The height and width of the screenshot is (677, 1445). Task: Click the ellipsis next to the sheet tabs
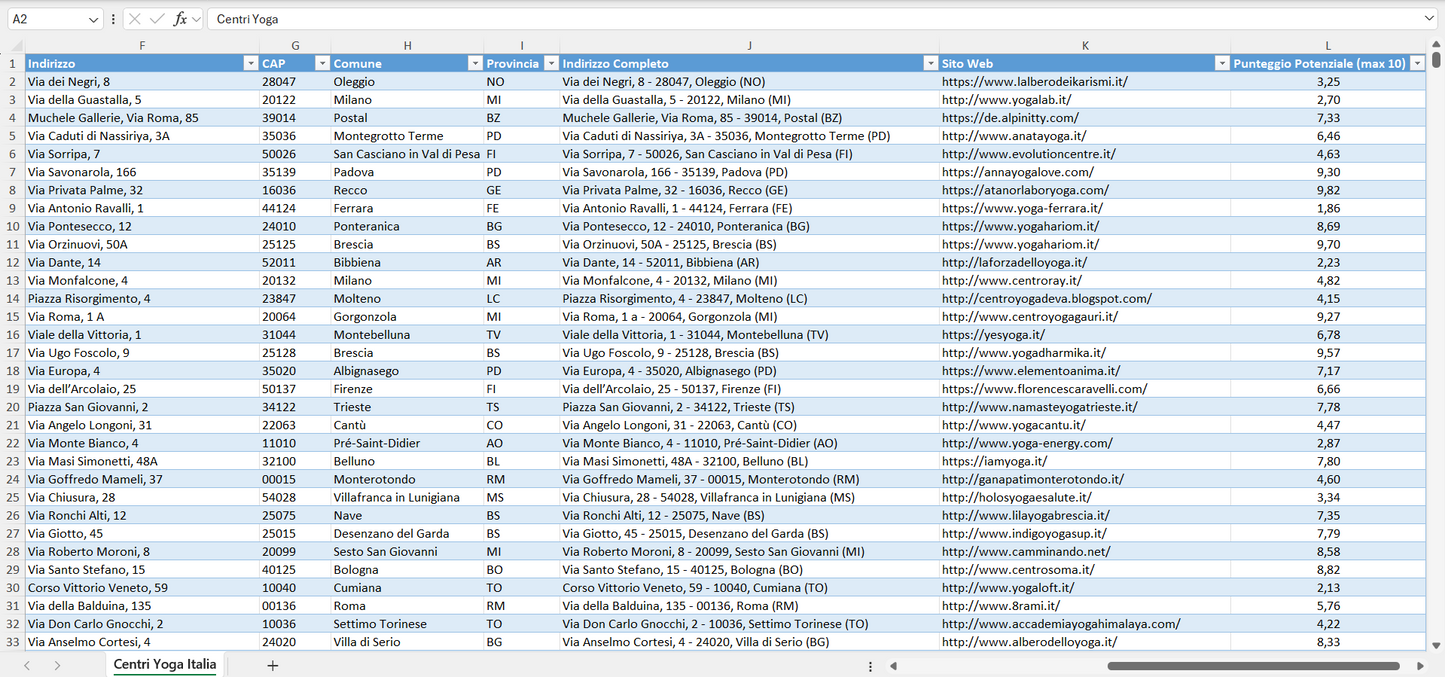tap(869, 664)
